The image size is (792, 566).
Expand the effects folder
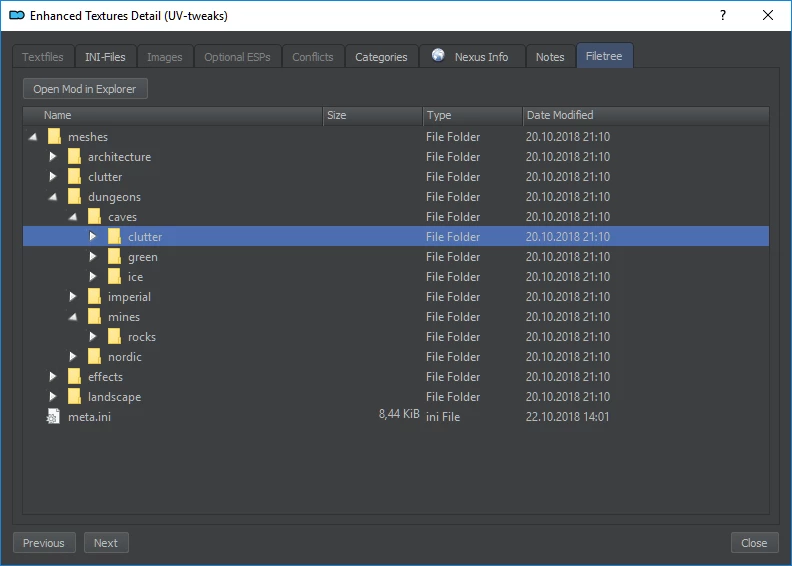(x=53, y=377)
